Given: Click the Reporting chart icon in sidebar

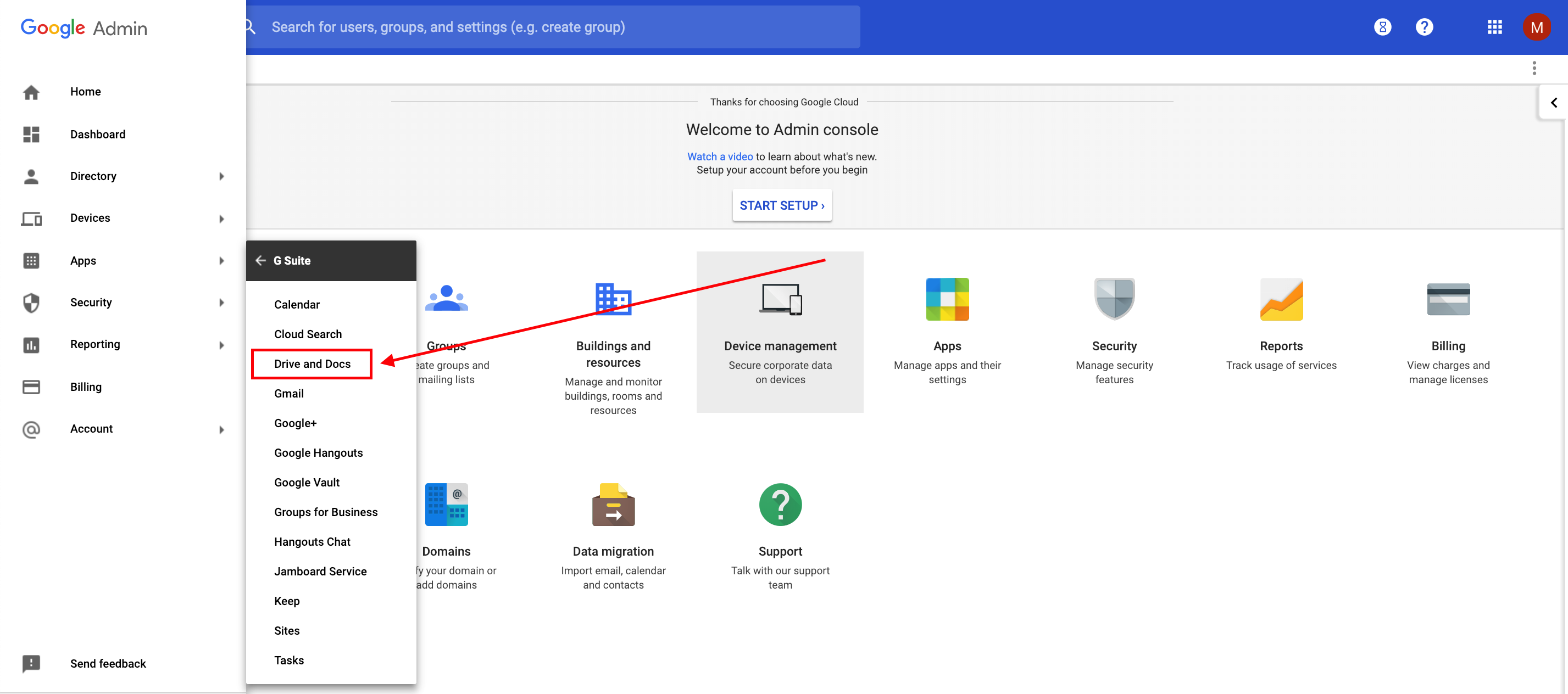Looking at the screenshot, I should point(31,345).
